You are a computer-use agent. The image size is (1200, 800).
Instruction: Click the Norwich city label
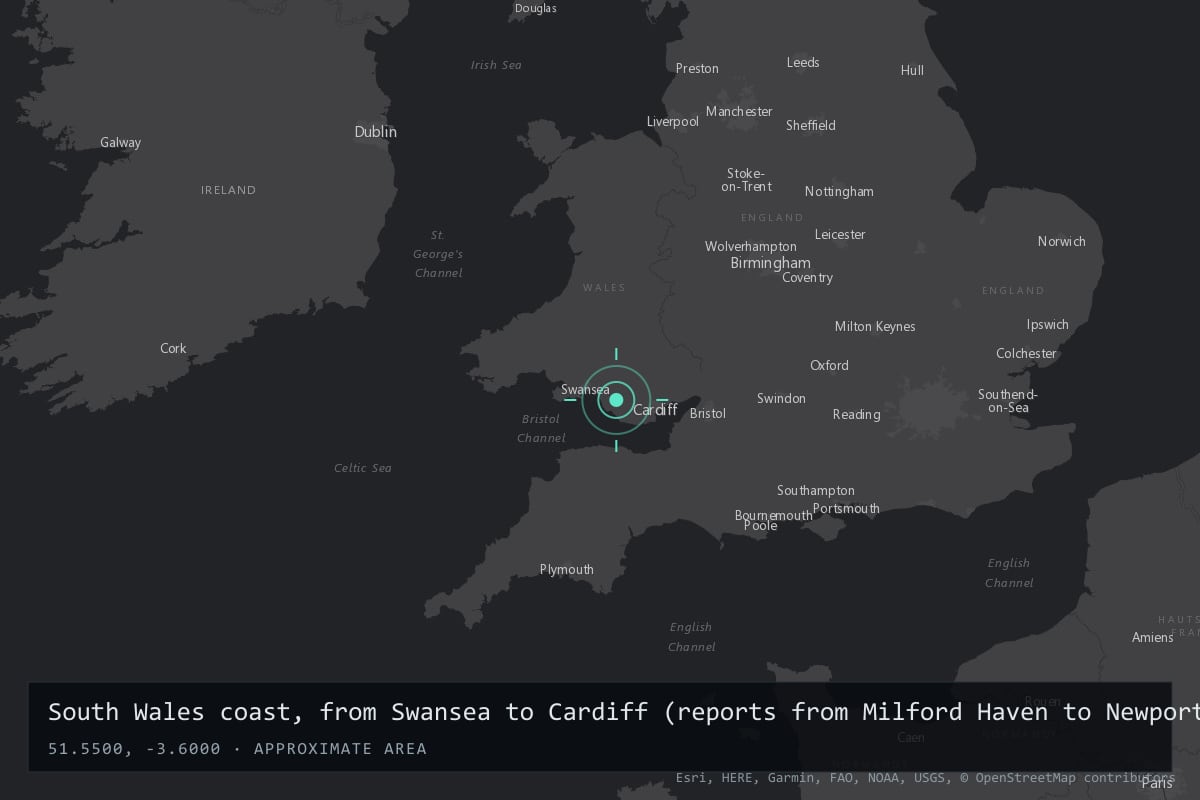click(x=1061, y=241)
